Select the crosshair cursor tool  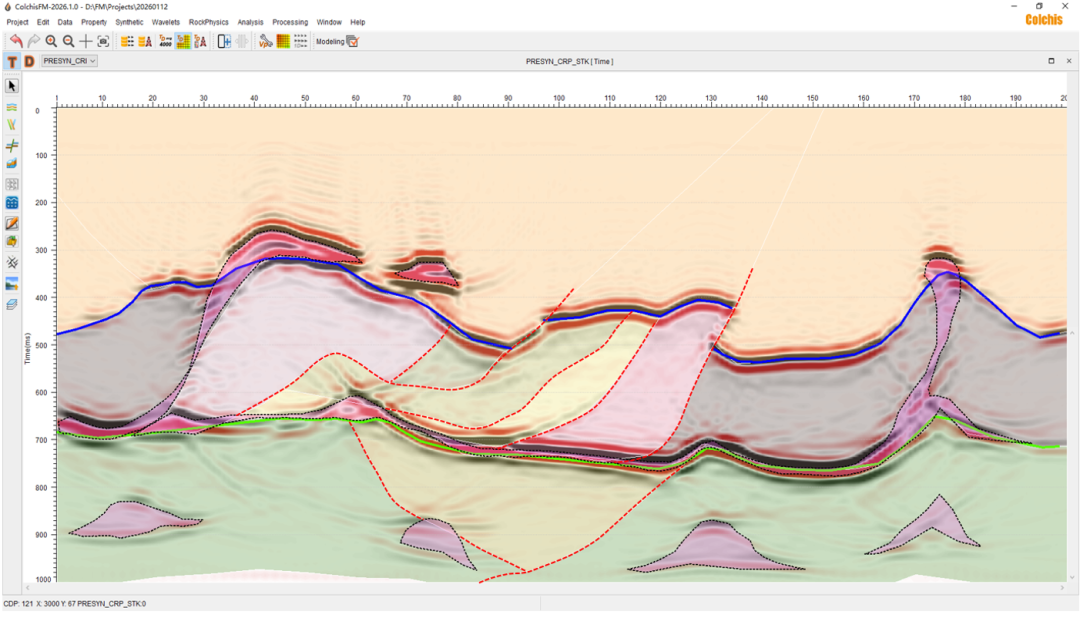click(85, 41)
